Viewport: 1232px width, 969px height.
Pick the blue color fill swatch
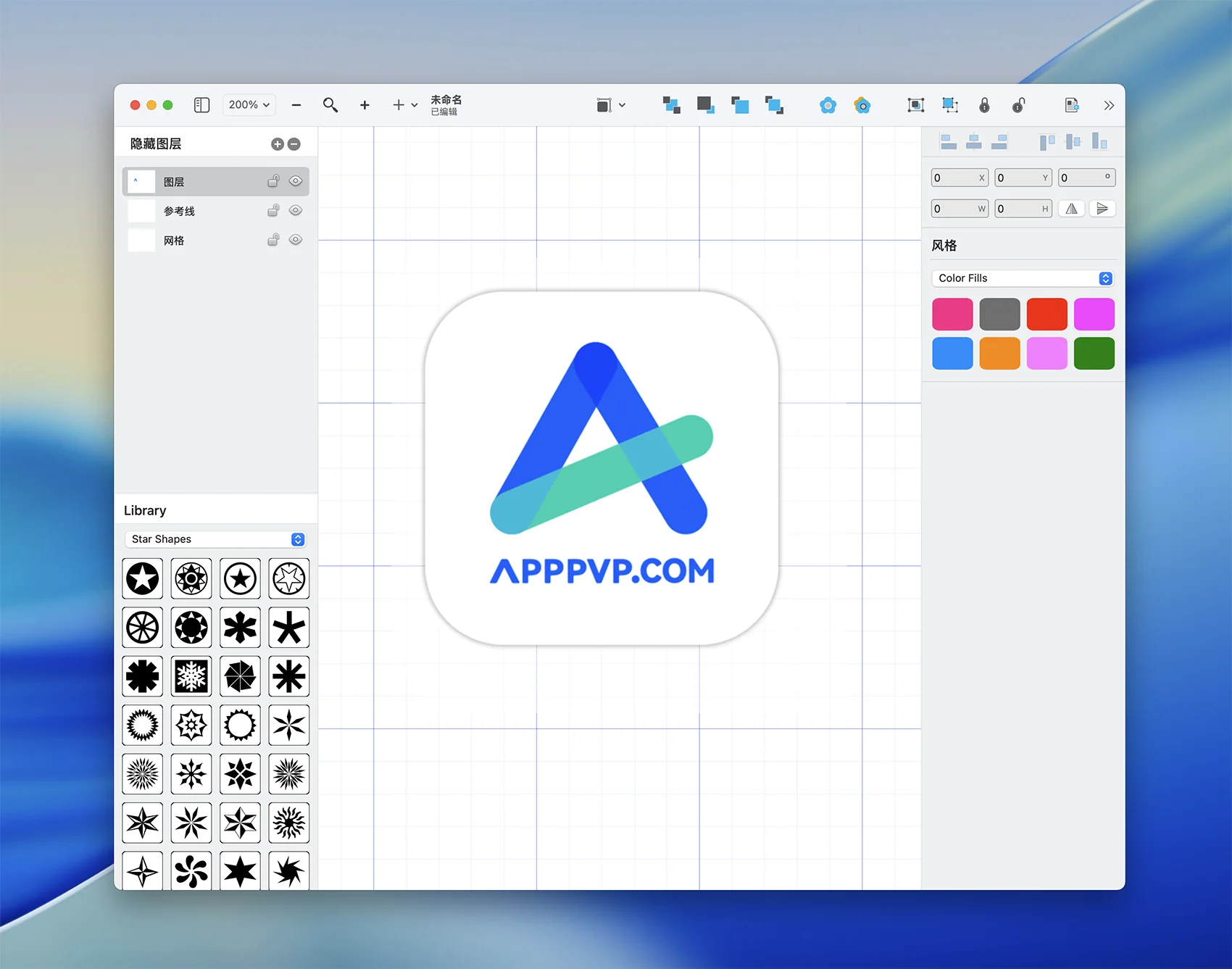click(x=952, y=354)
